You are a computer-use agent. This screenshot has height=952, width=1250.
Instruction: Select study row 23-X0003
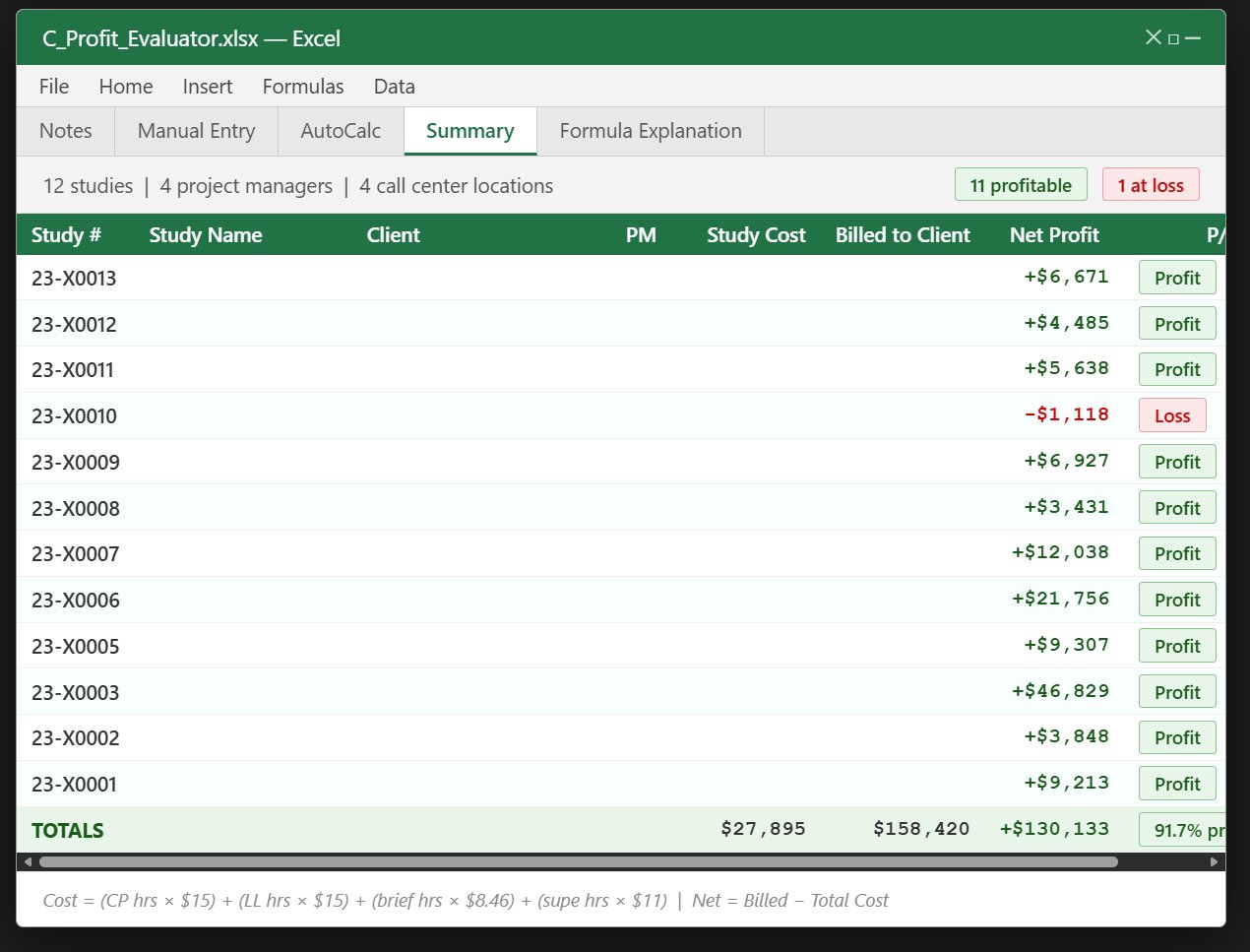[x=621, y=692]
